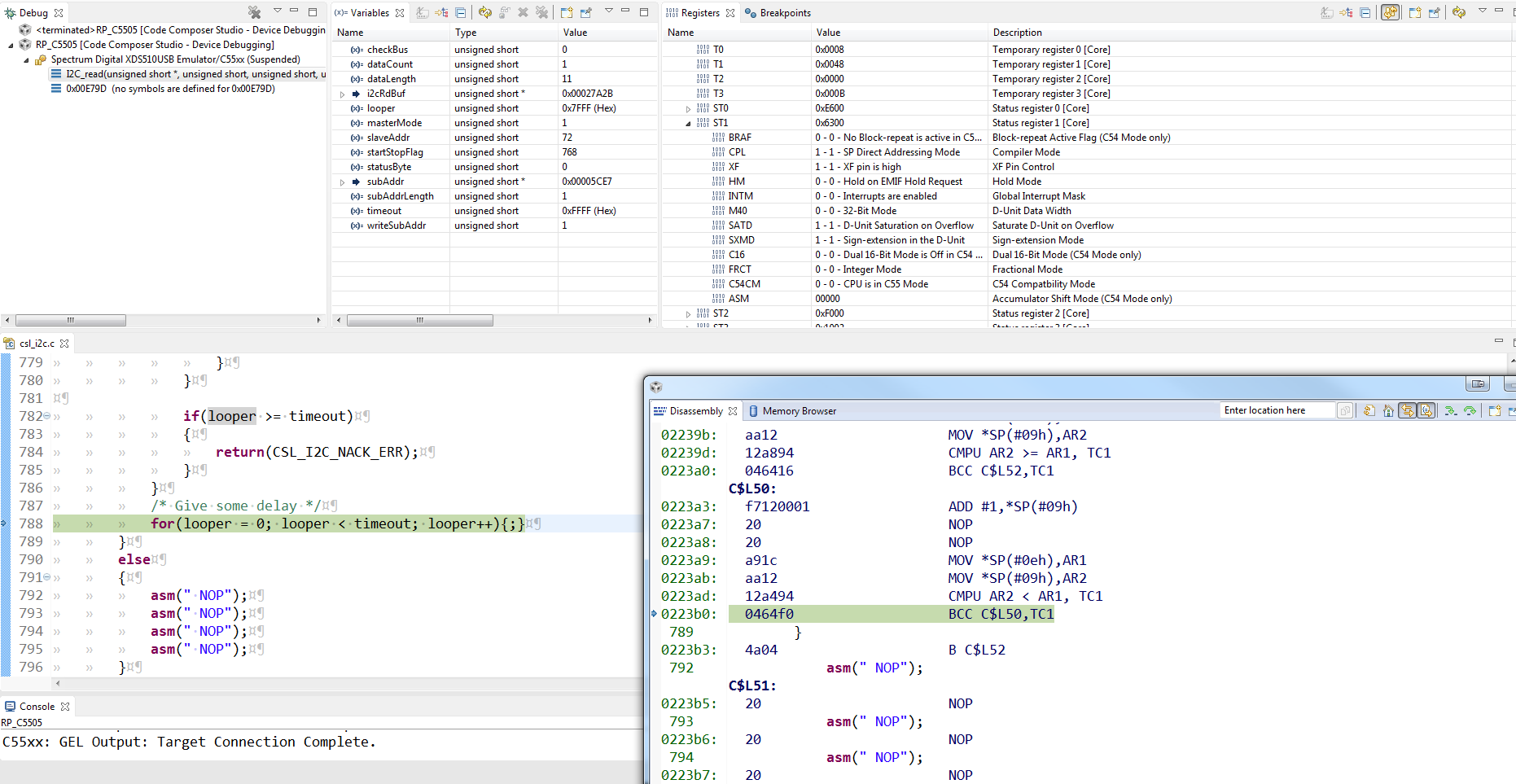
Task: Toggle the second highlighted Disassembly toolbar button
Action: tap(1426, 410)
